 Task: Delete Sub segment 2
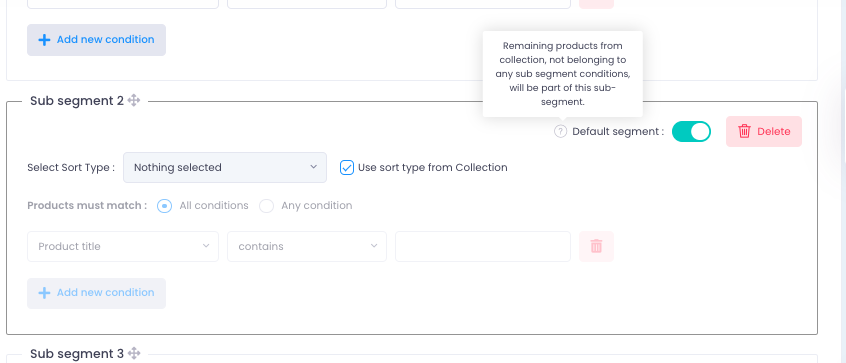click(763, 131)
